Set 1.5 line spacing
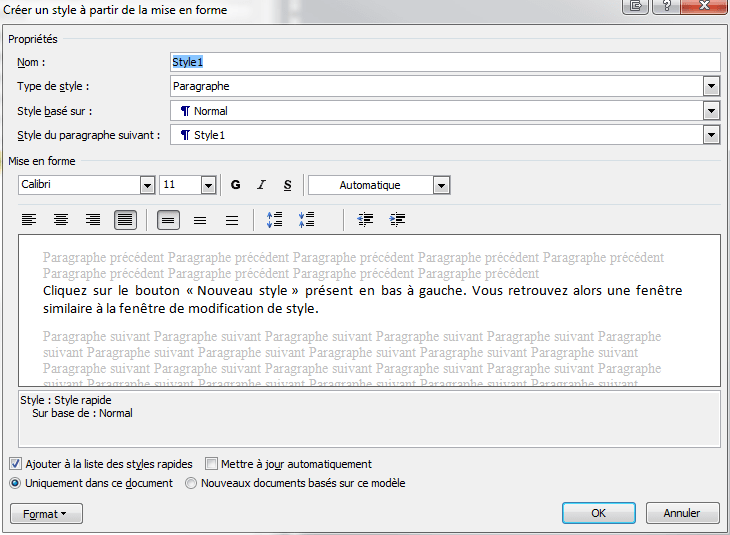730x535 pixels. 200,220
